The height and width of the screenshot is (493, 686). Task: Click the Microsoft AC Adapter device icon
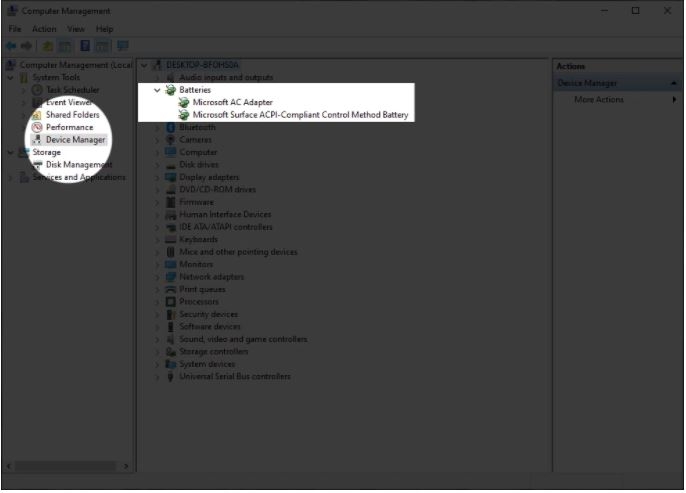click(184, 102)
